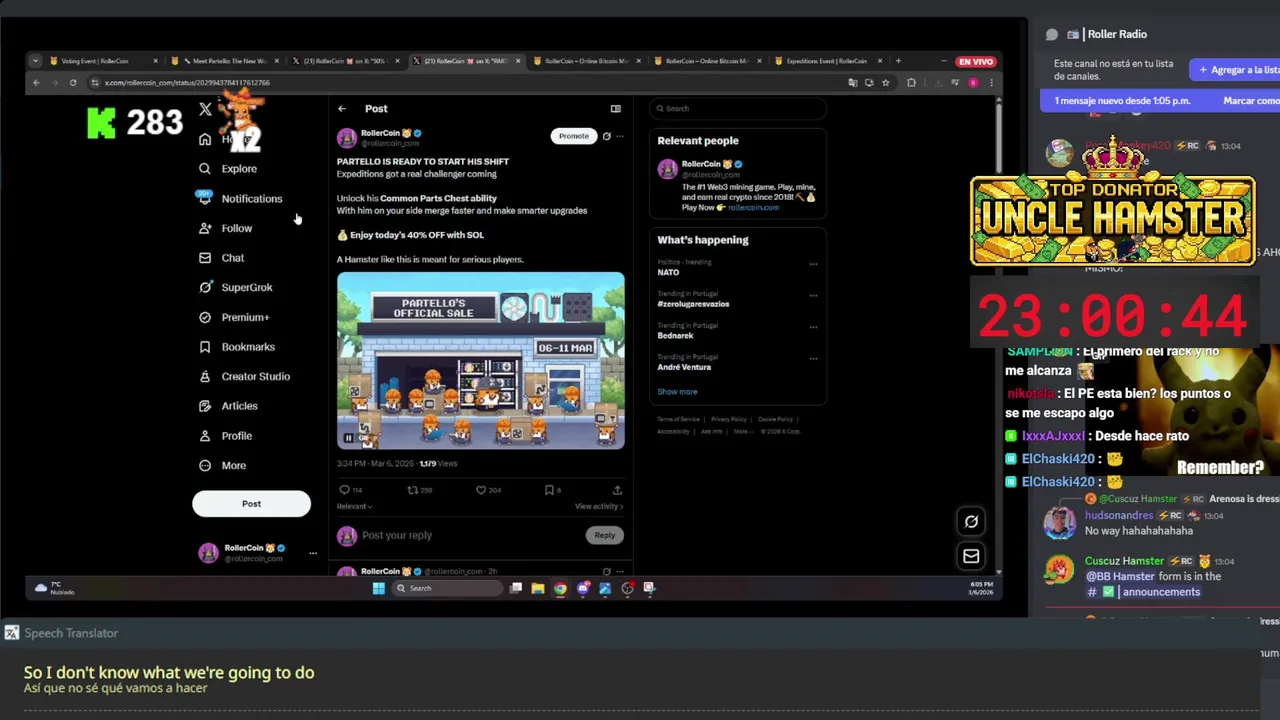Click the X Search box

tap(738, 109)
